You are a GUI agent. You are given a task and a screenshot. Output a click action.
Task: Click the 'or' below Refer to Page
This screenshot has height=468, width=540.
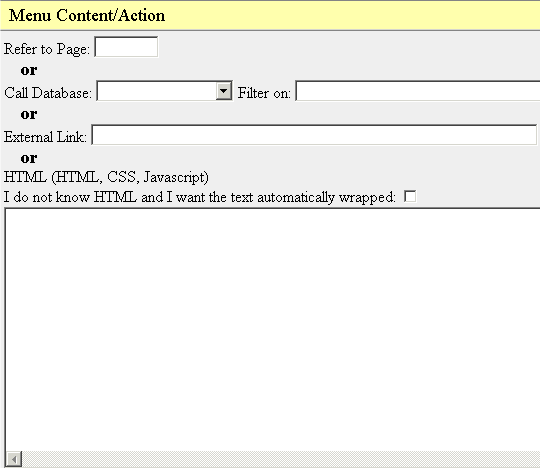coord(29,70)
